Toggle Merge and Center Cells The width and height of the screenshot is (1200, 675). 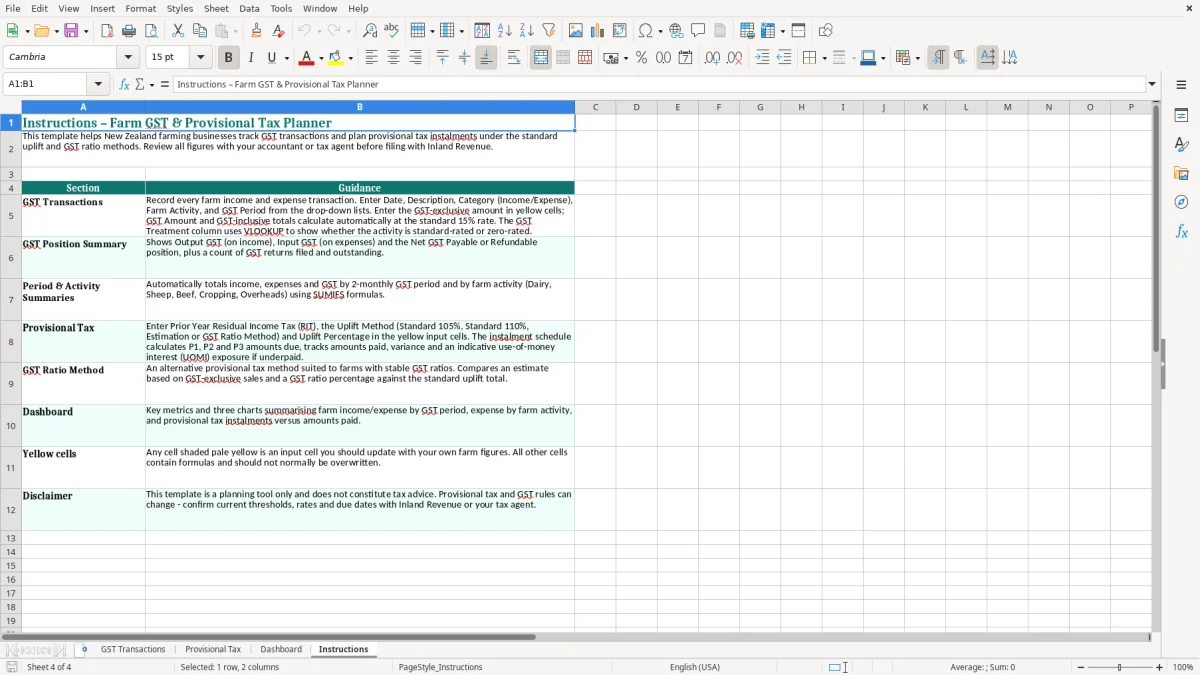[541, 58]
